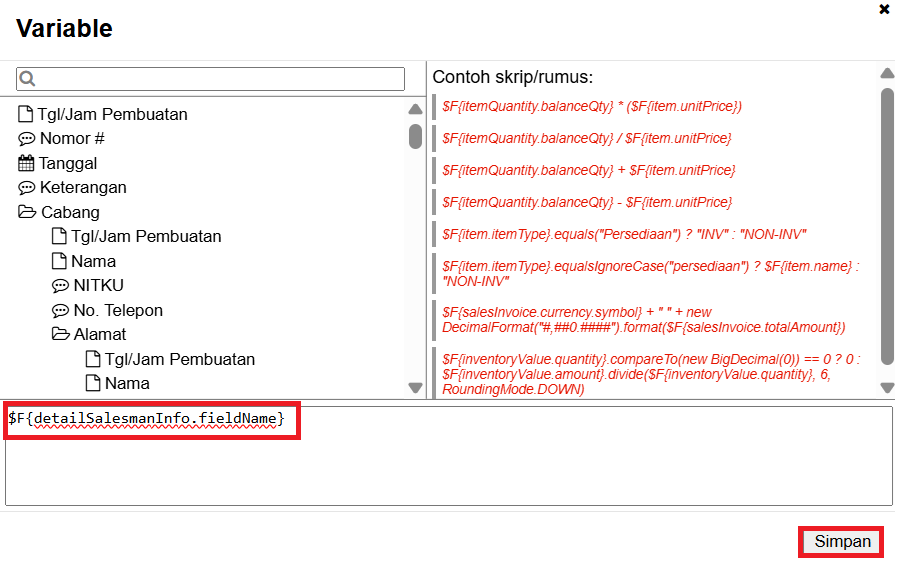Screen dimensions: 903x569
Task: Click the example scrollbar down arrow
Action: tap(886, 387)
